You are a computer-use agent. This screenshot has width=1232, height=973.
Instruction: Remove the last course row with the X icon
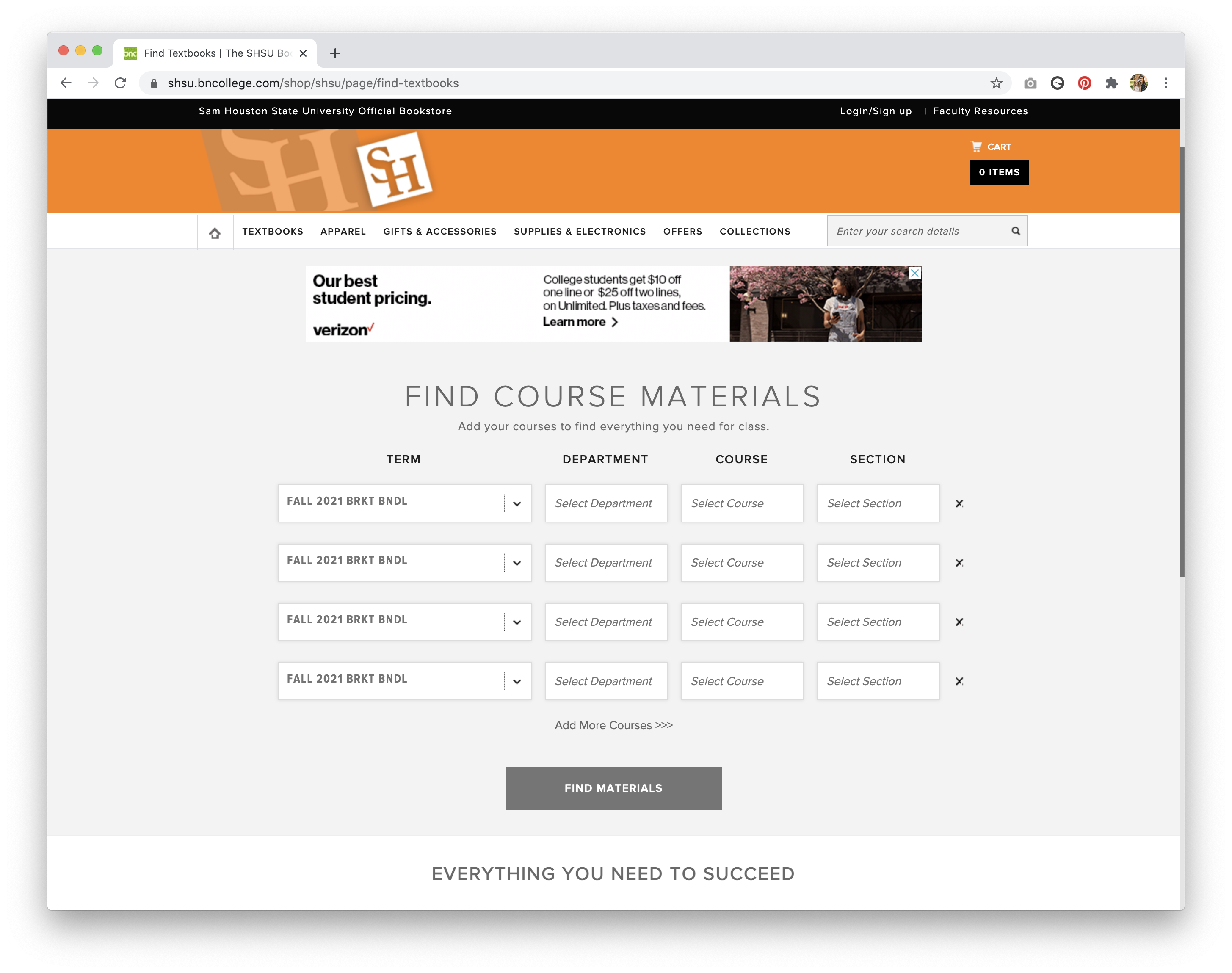click(x=960, y=681)
